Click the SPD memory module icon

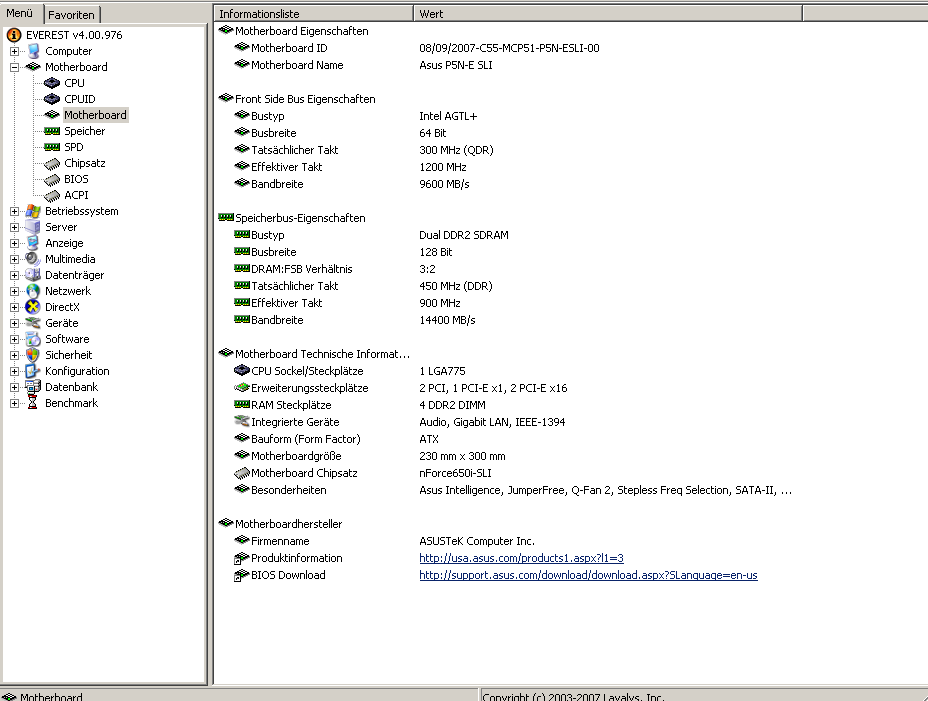tap(52, 147)
